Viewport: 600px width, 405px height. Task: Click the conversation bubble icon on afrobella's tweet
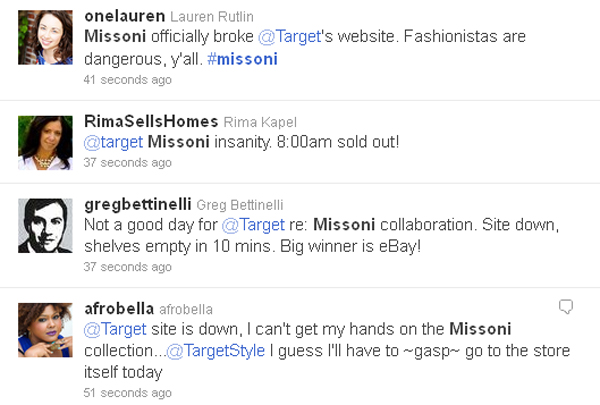[x=565, y=305]
